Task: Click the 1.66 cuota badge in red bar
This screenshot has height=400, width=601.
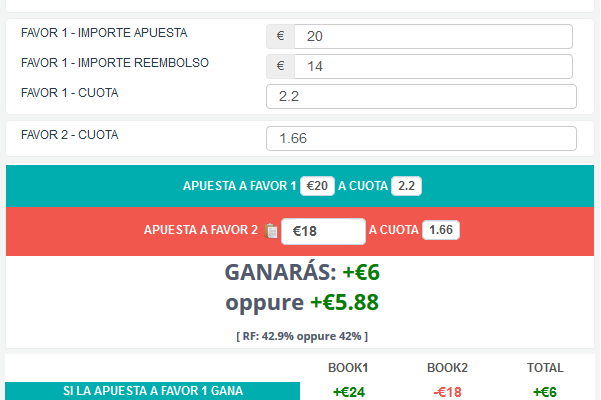Action: click(x=441, y=230)
